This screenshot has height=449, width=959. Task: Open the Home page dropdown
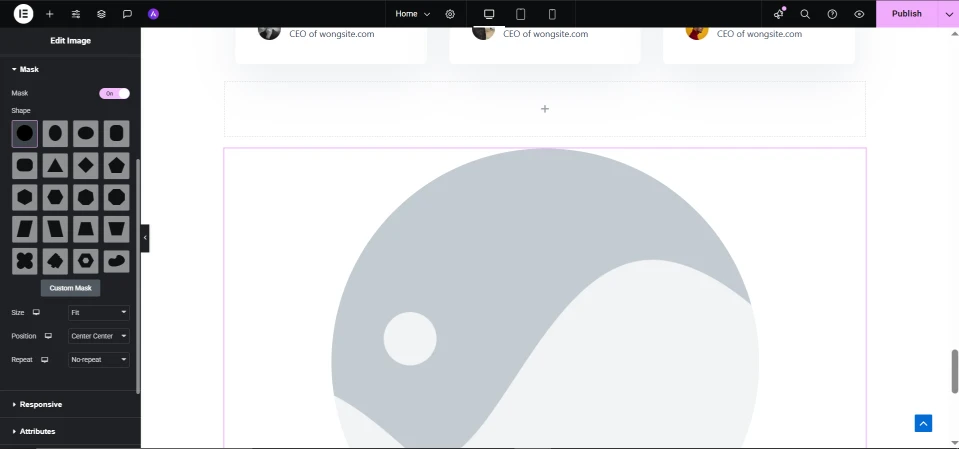pos(413,14)
